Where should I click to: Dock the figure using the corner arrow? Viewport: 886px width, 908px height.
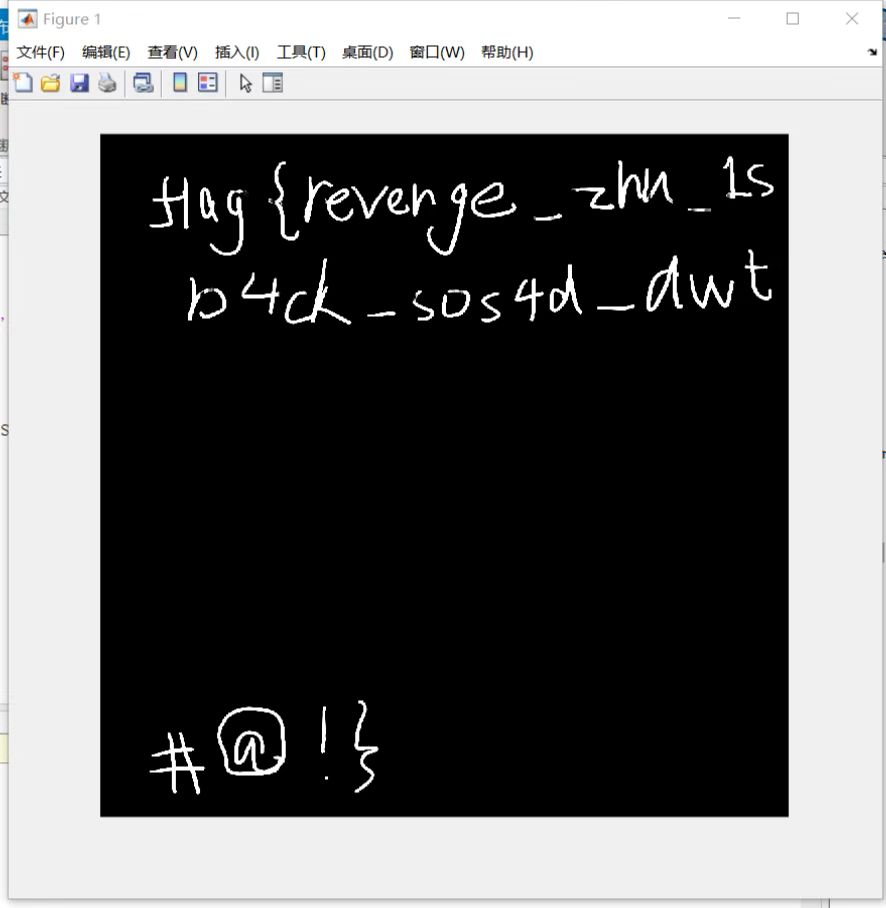tap(872, 52)
